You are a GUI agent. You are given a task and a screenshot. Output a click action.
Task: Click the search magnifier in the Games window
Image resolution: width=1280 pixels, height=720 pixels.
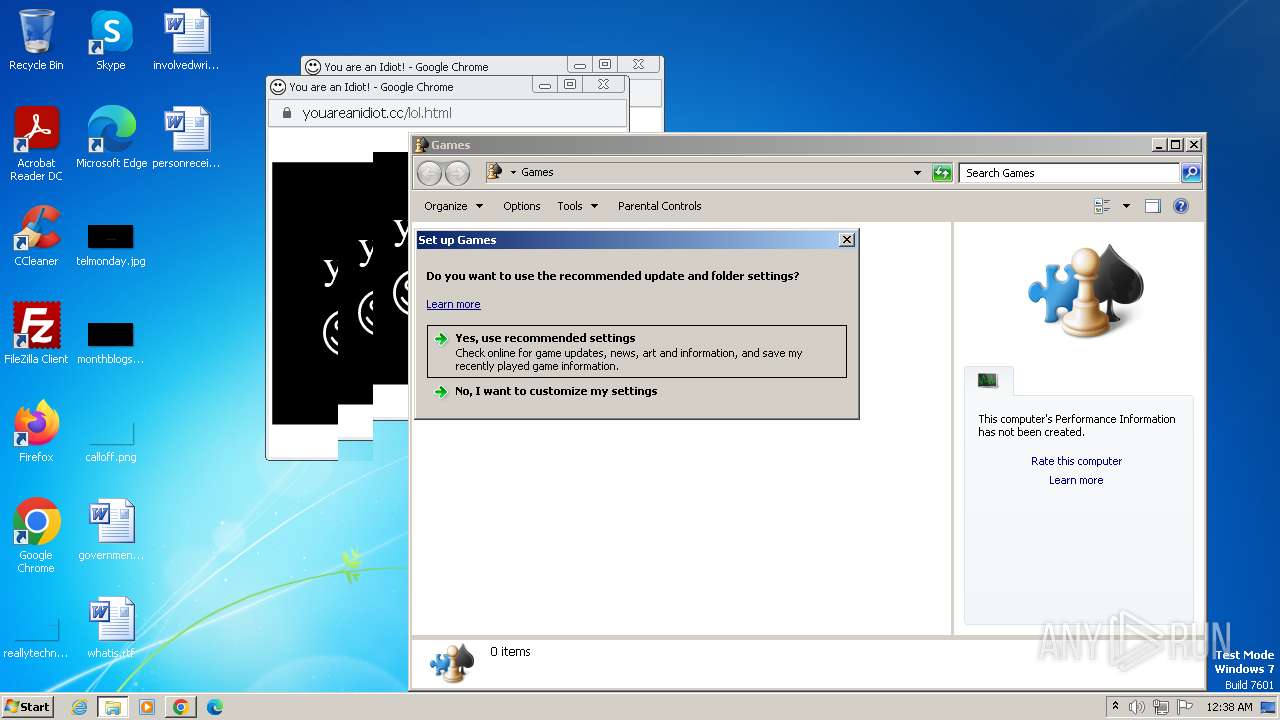(1190, 173)
